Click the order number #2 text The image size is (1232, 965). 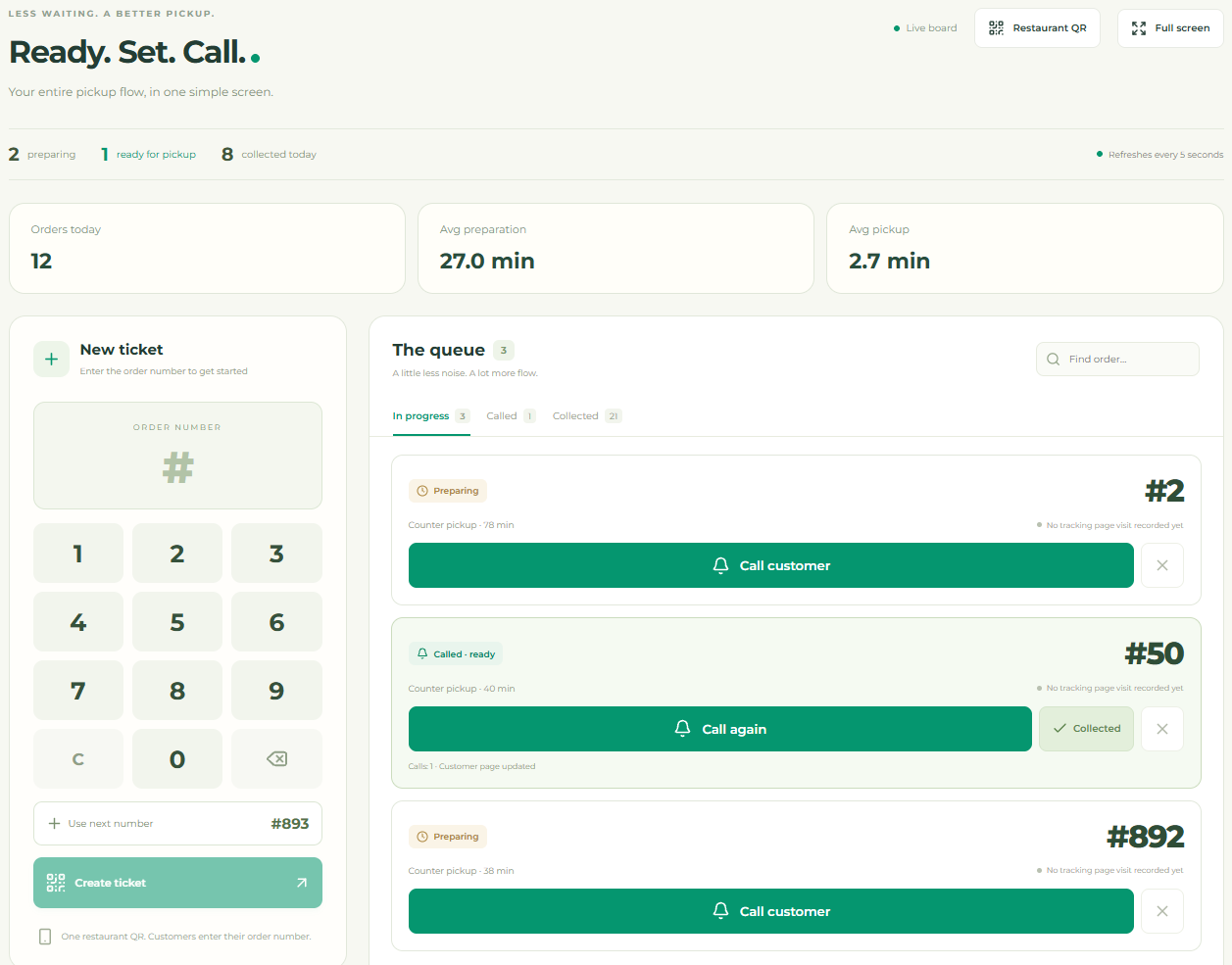pyautogui.click(x=1164, y=491)
